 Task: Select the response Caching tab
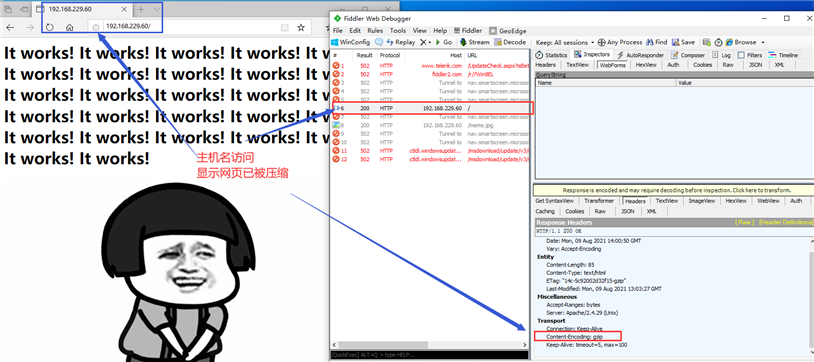545,211
